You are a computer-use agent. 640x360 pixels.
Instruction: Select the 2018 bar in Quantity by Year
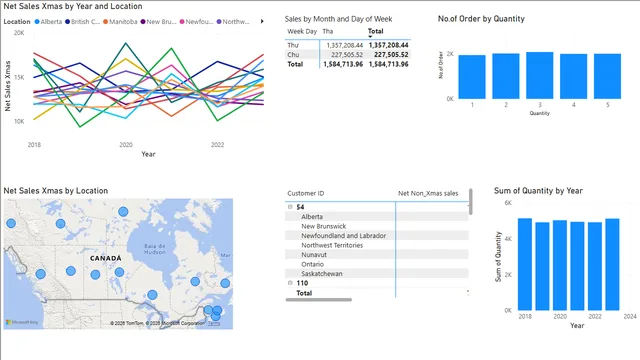525,264
